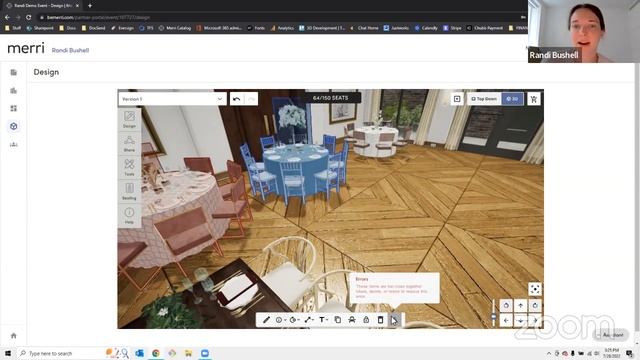Click the second icon in left app sidebar
The height and width of the screenshot is (360, 640).
13,91
